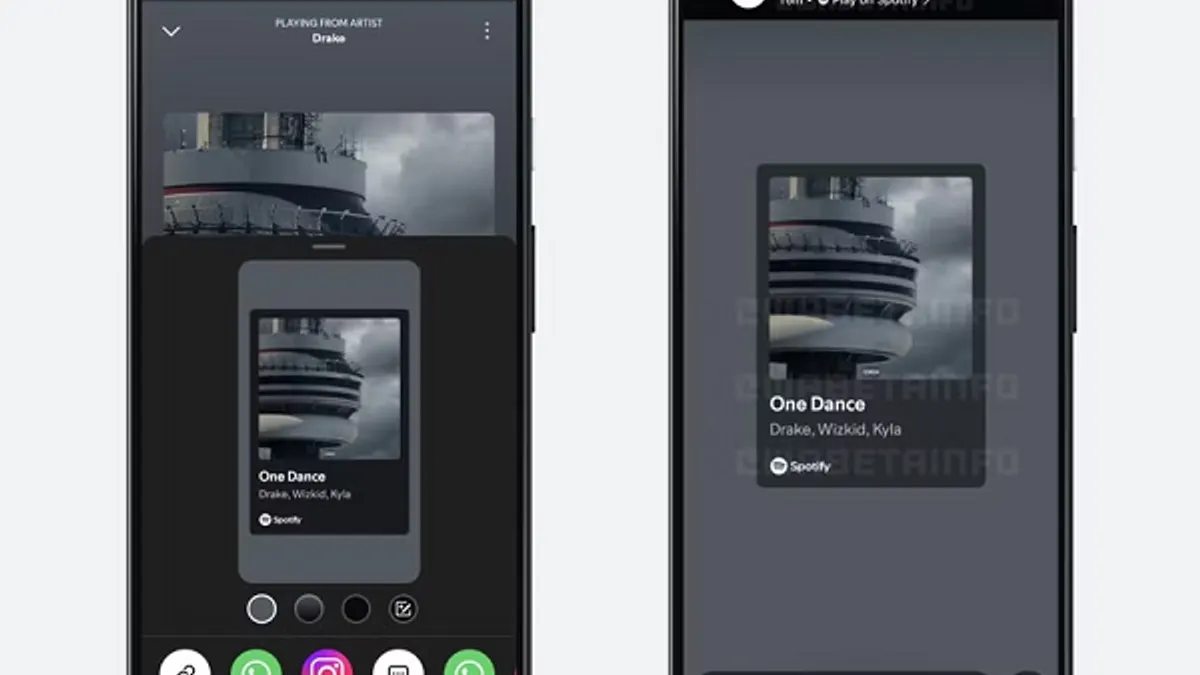
Task: Tap the share sheet's drag handle bar
Action: click(x=329, y=246)
